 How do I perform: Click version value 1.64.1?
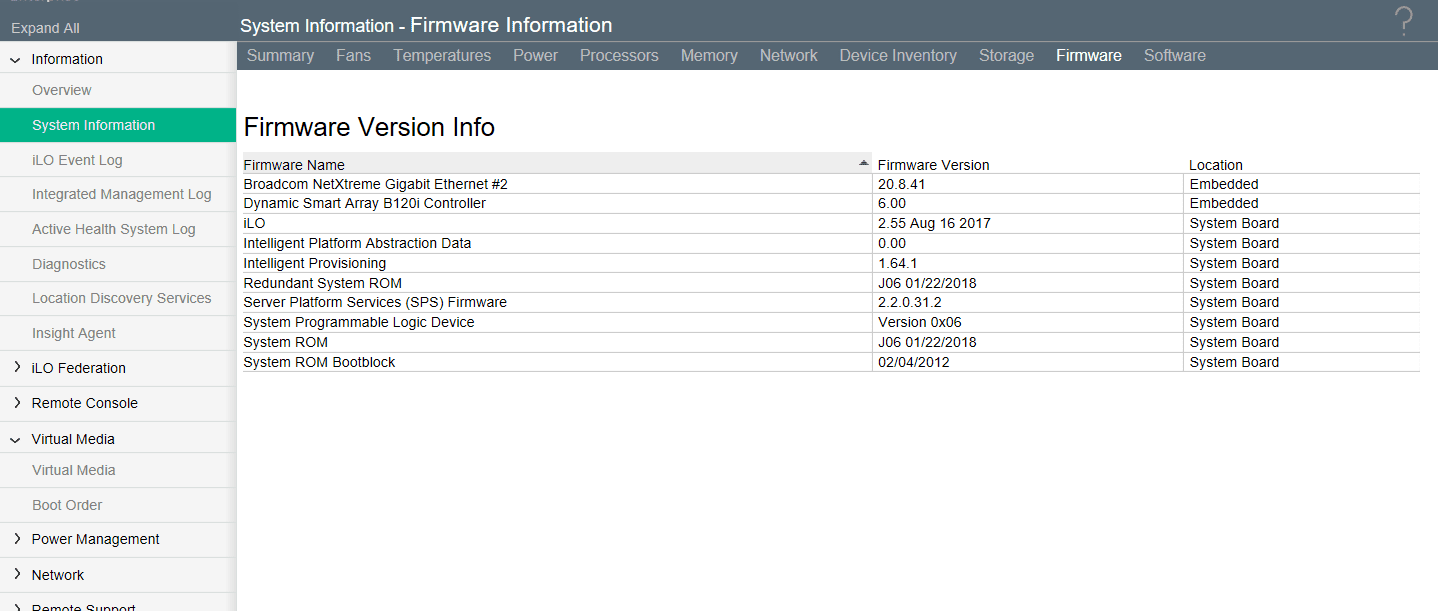(x=898, y=263)
